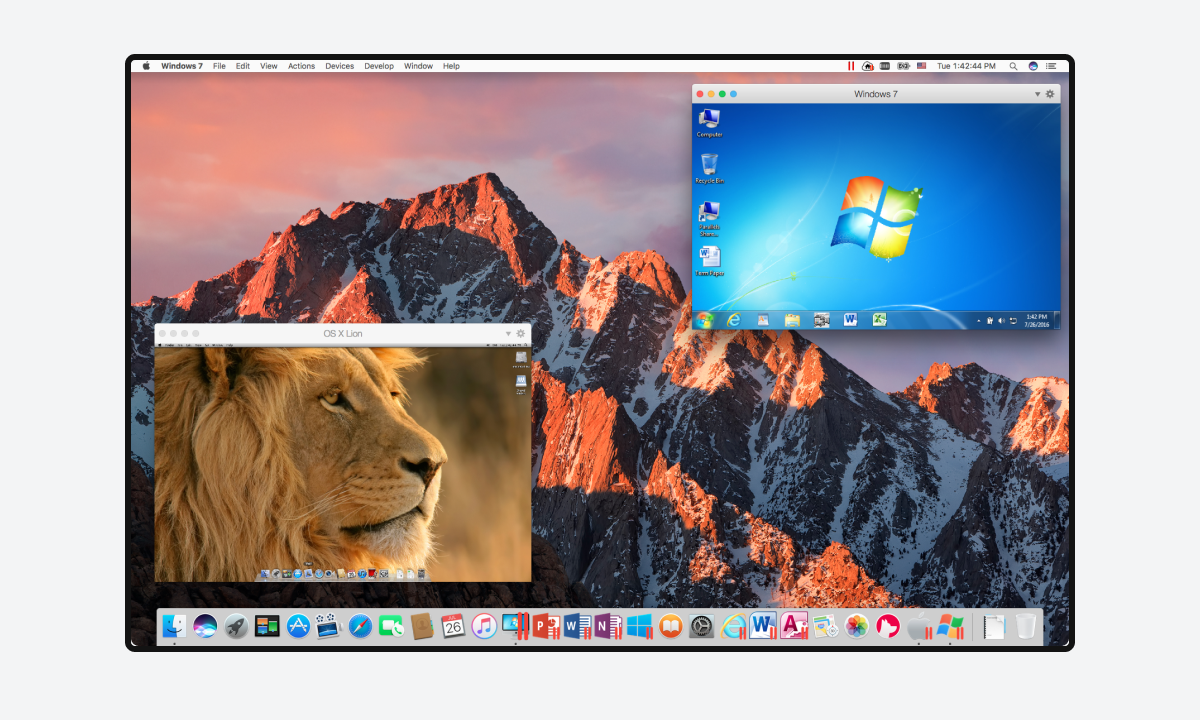1200x720 pixels.
Task: Click the Windows 7 taskbar clock
Action: point(1036,320)
